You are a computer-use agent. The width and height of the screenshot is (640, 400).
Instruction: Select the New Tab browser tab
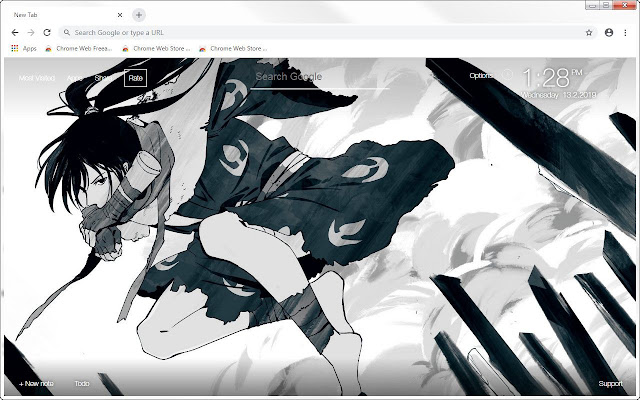[x=65, y=15]
